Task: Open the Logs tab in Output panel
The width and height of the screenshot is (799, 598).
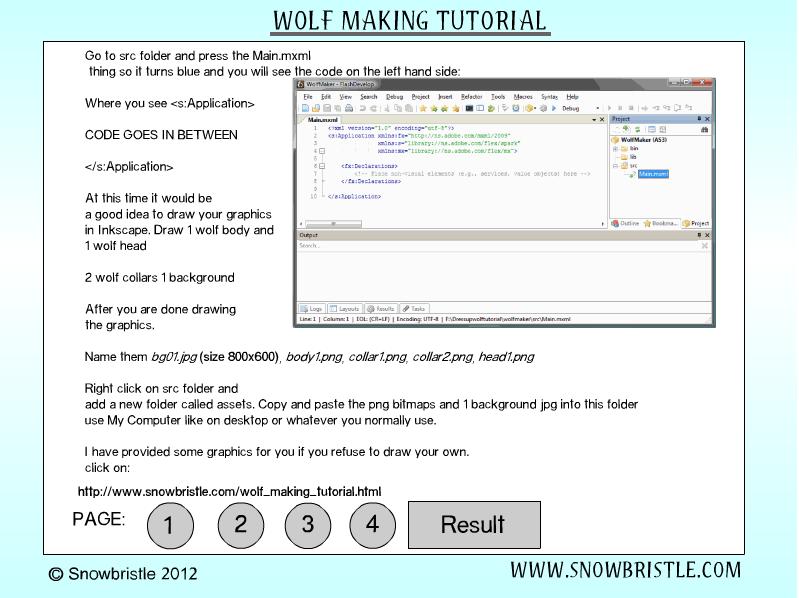Action: click(x=311, y=309)
